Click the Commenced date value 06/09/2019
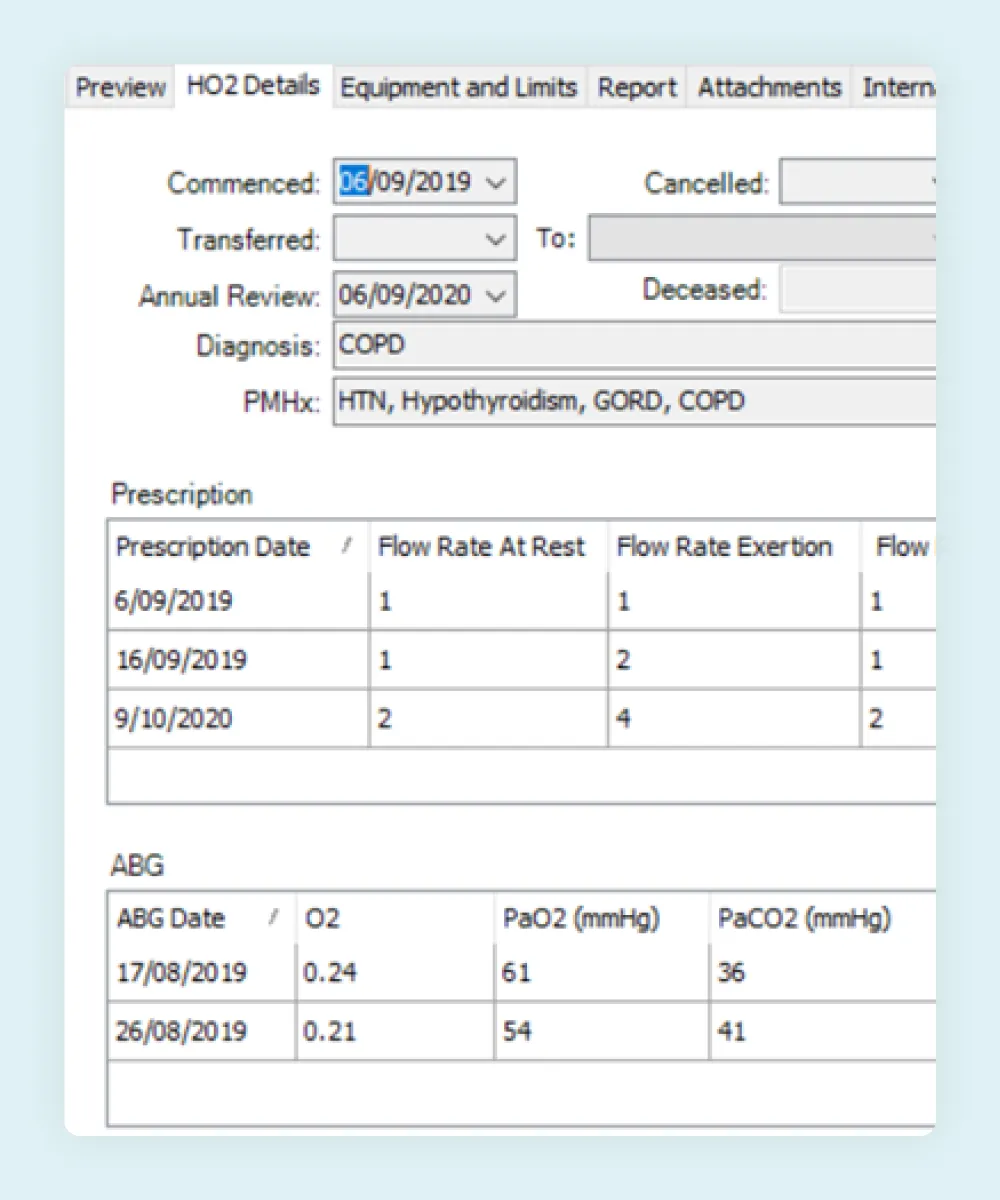 406,184
